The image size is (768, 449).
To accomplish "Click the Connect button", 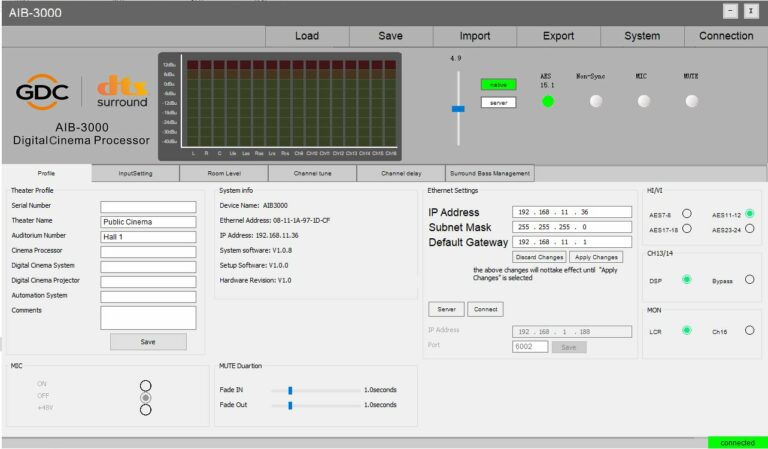I will tap(485, 309).
